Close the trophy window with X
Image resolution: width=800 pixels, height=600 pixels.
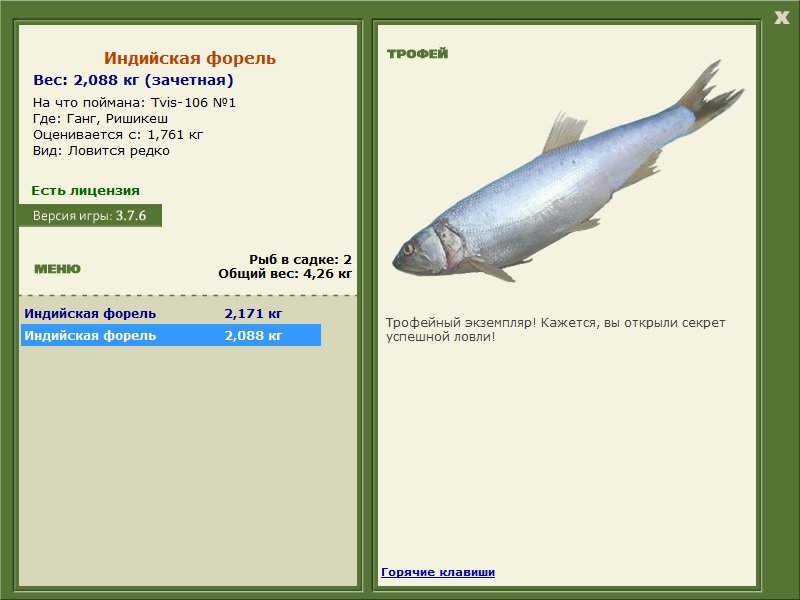pos(781,18)
